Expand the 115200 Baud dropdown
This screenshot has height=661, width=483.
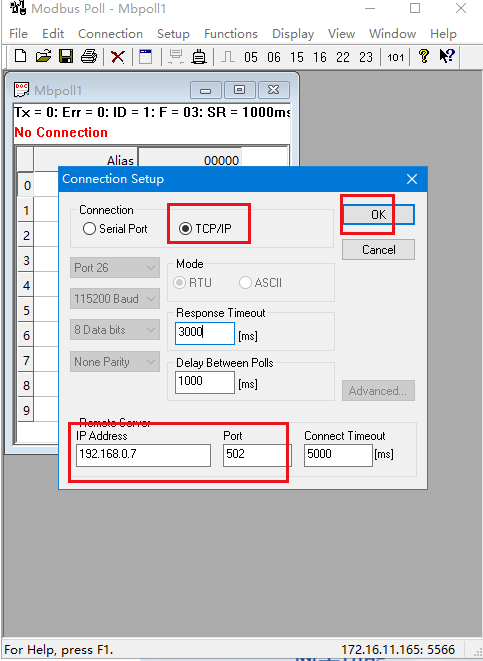pos(115,299)
